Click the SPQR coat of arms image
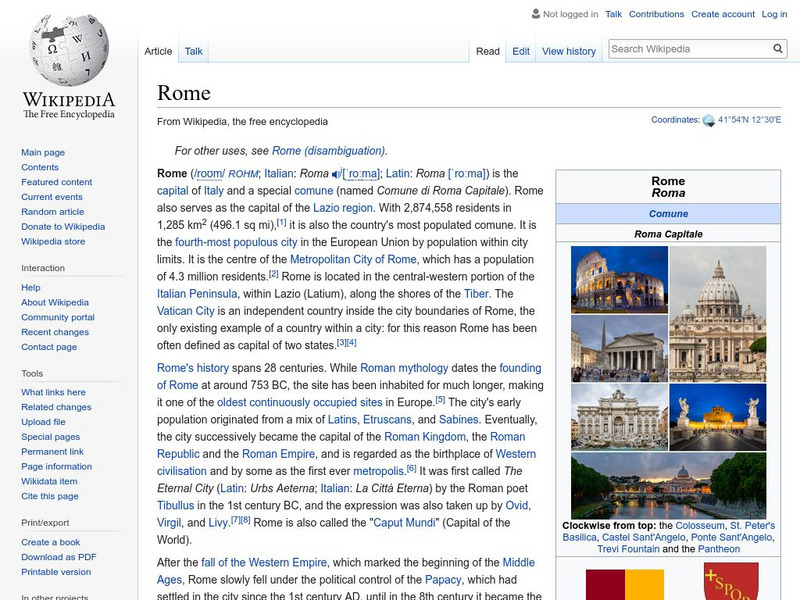The height and width of the screenshot is (600, 800). (730, 582)
